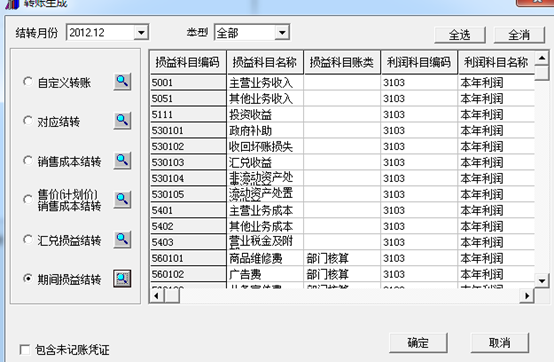555x363 pixels.
Task: Select row code 5001
Action: point(188,82)
